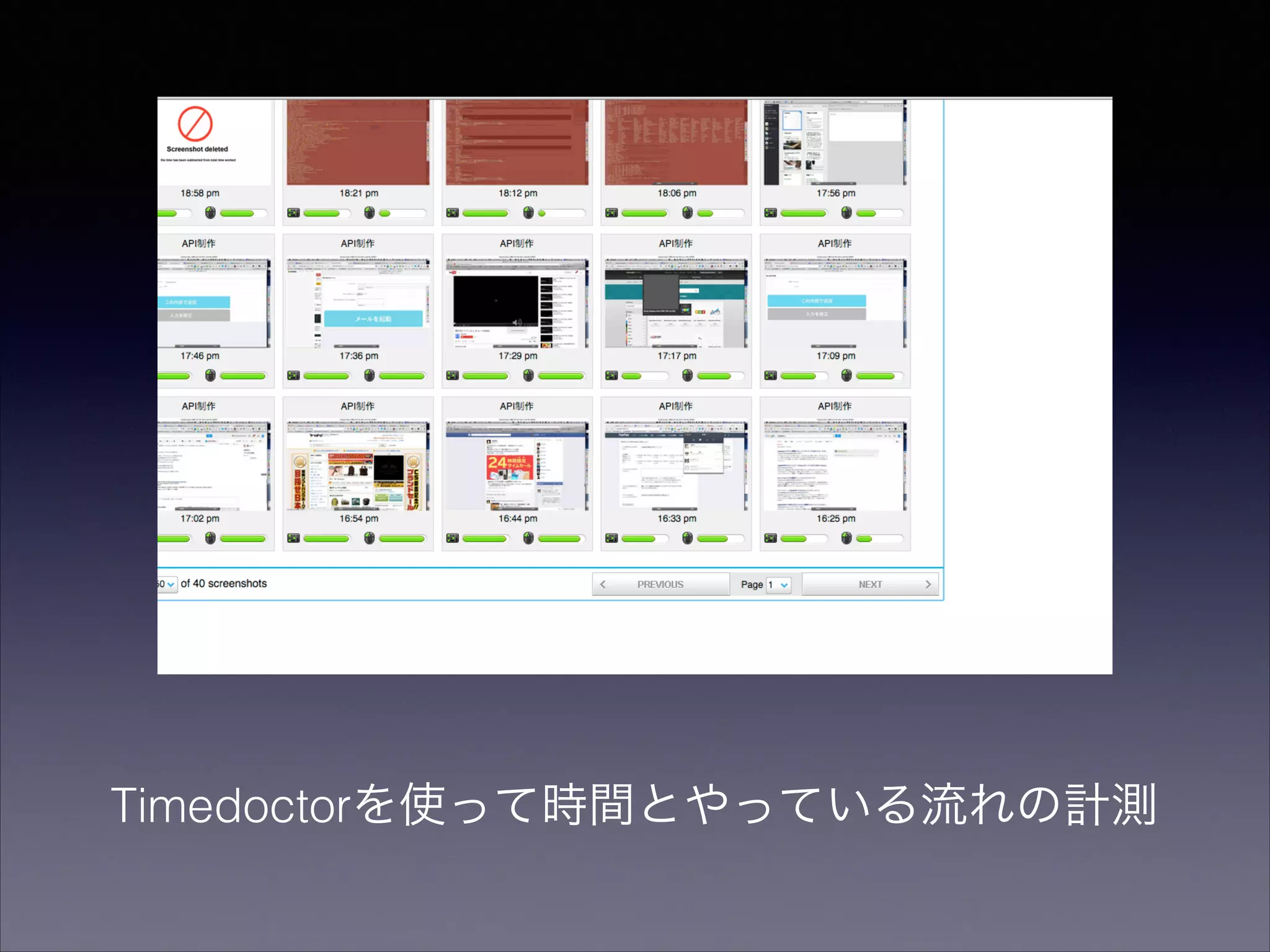Click mouse activity icon under 16:33 pm

coord(687,538)
